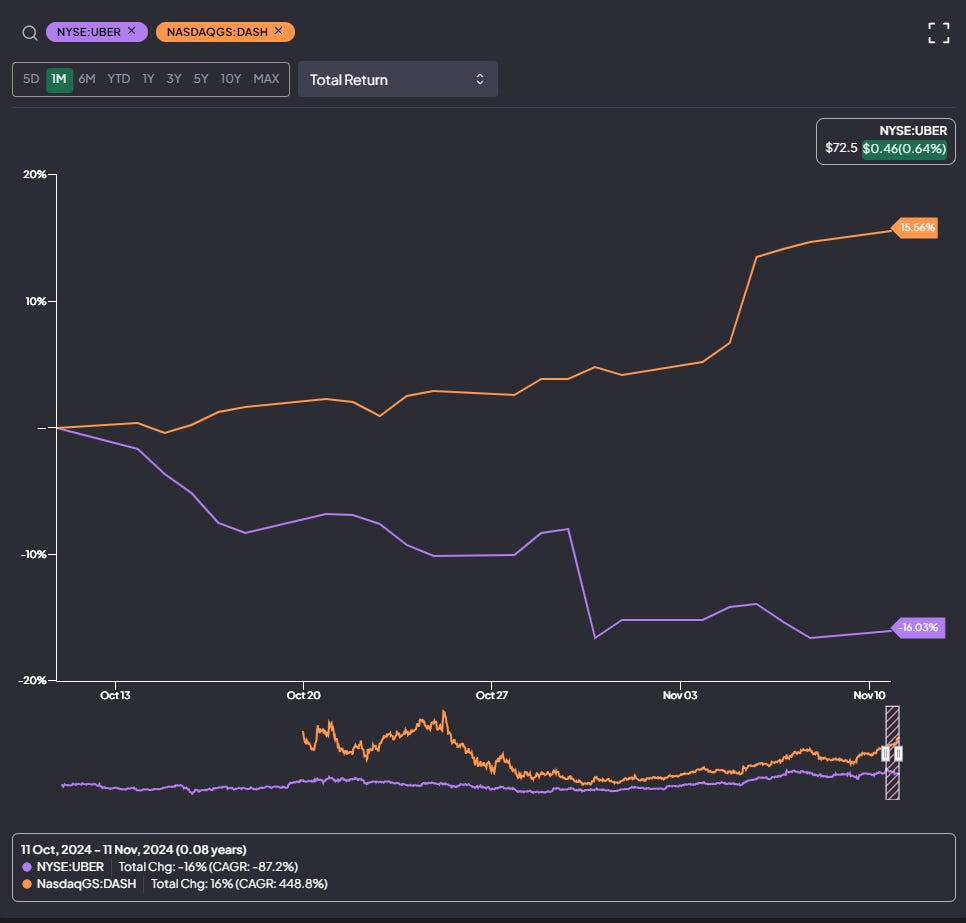
Task: Click the 20% y-axis label
Action: tap(34, 174)
